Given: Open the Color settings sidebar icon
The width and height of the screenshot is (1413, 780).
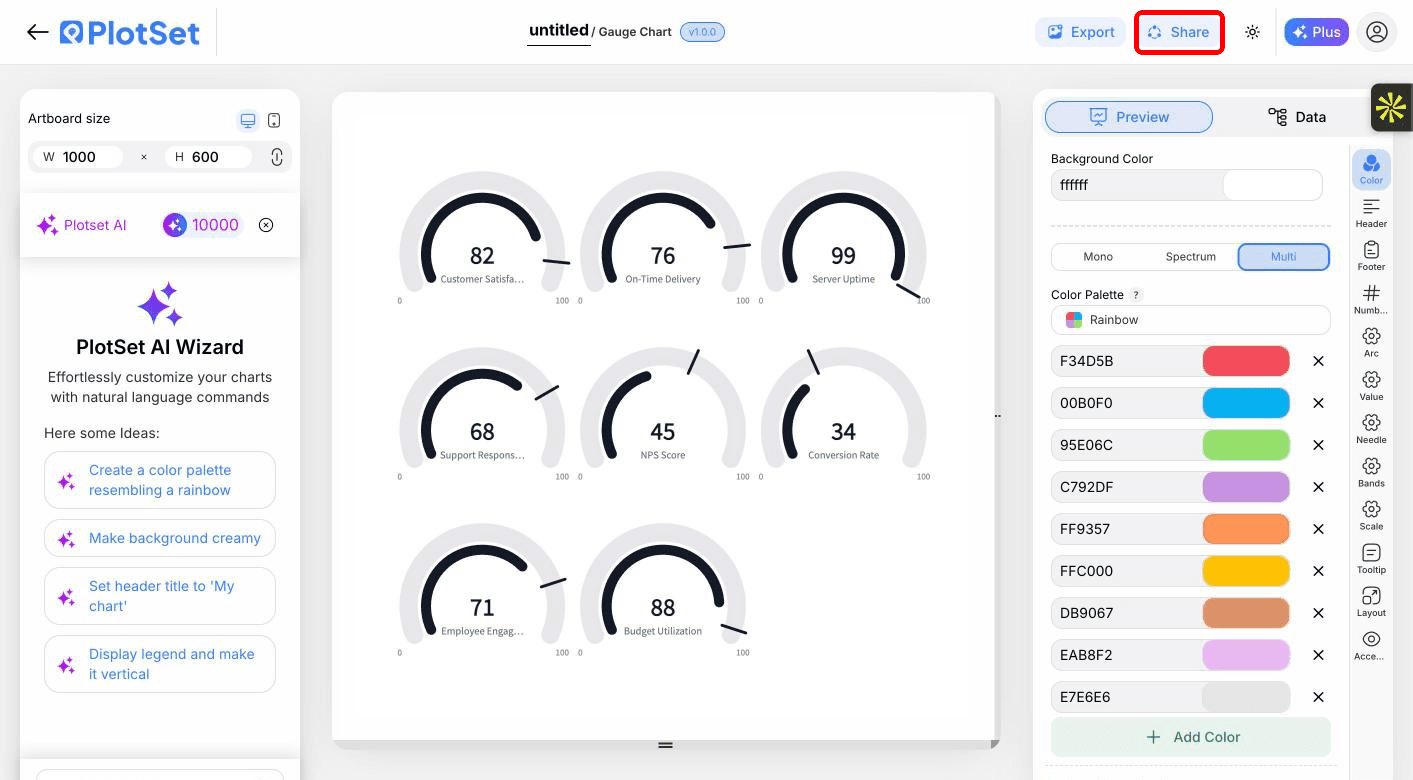Looking at the screenshot, I should click(x=1371, y=168).
